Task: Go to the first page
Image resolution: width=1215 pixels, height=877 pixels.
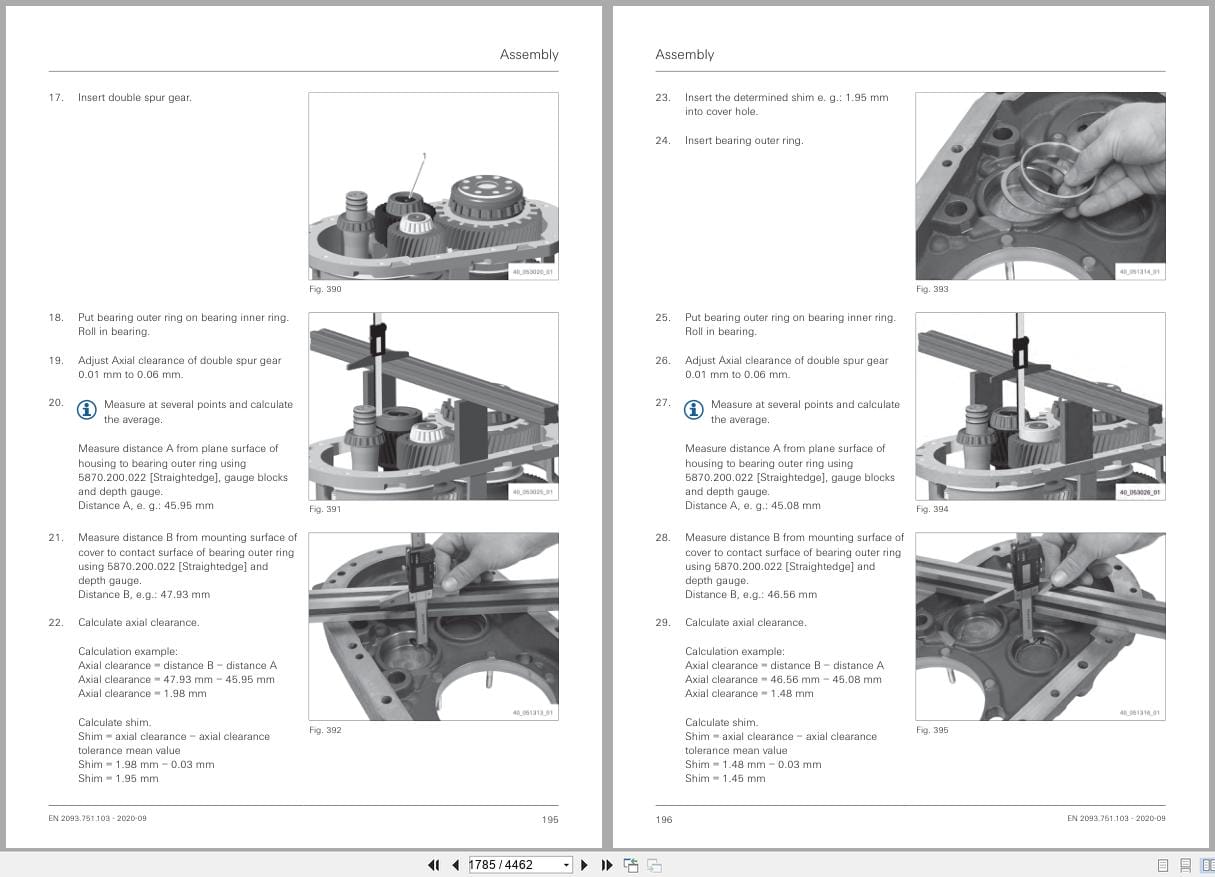Action: click(433, 865)
